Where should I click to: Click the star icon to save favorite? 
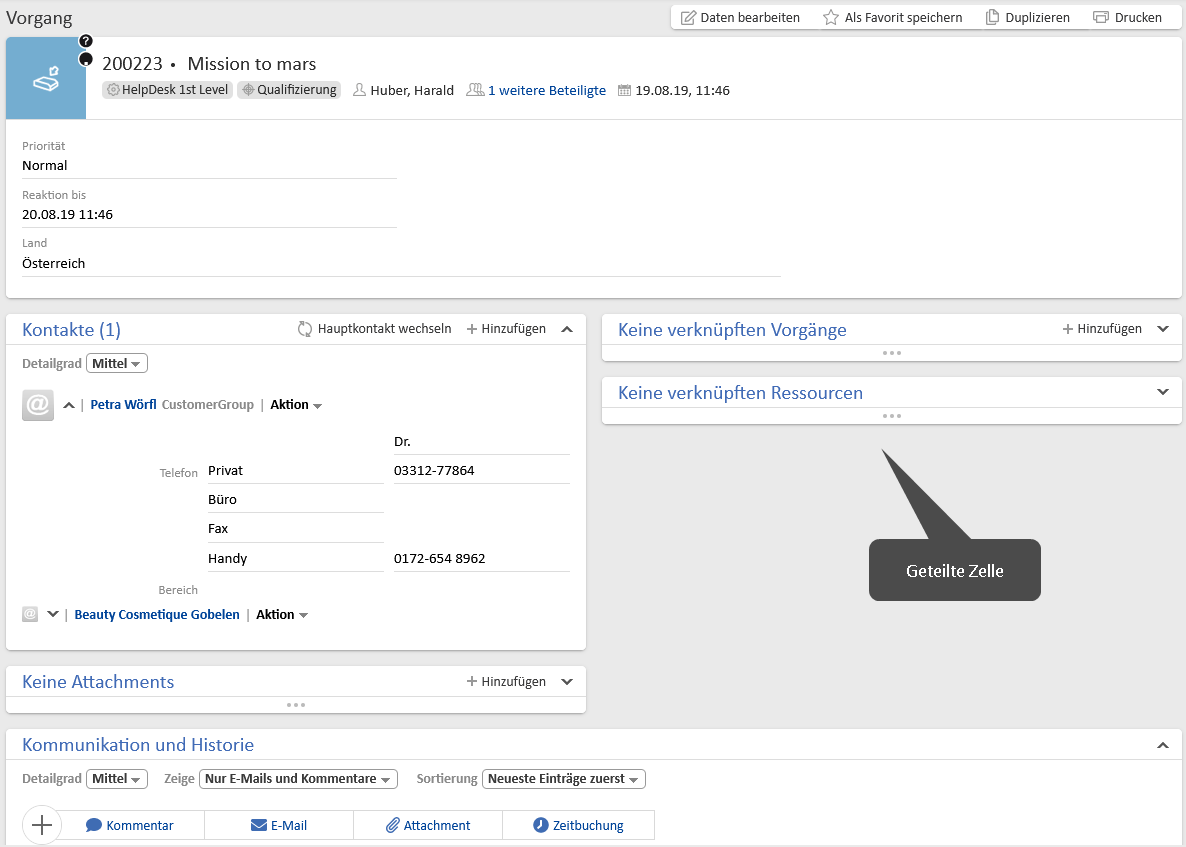click(x=830, y=17)
